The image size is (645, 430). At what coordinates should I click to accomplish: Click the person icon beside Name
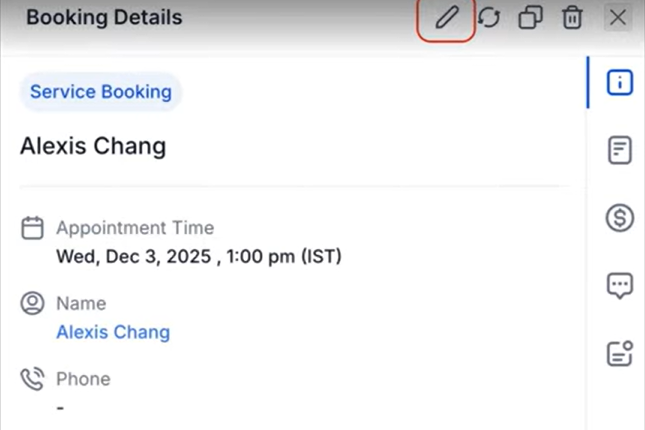click(x=33, y=303)
